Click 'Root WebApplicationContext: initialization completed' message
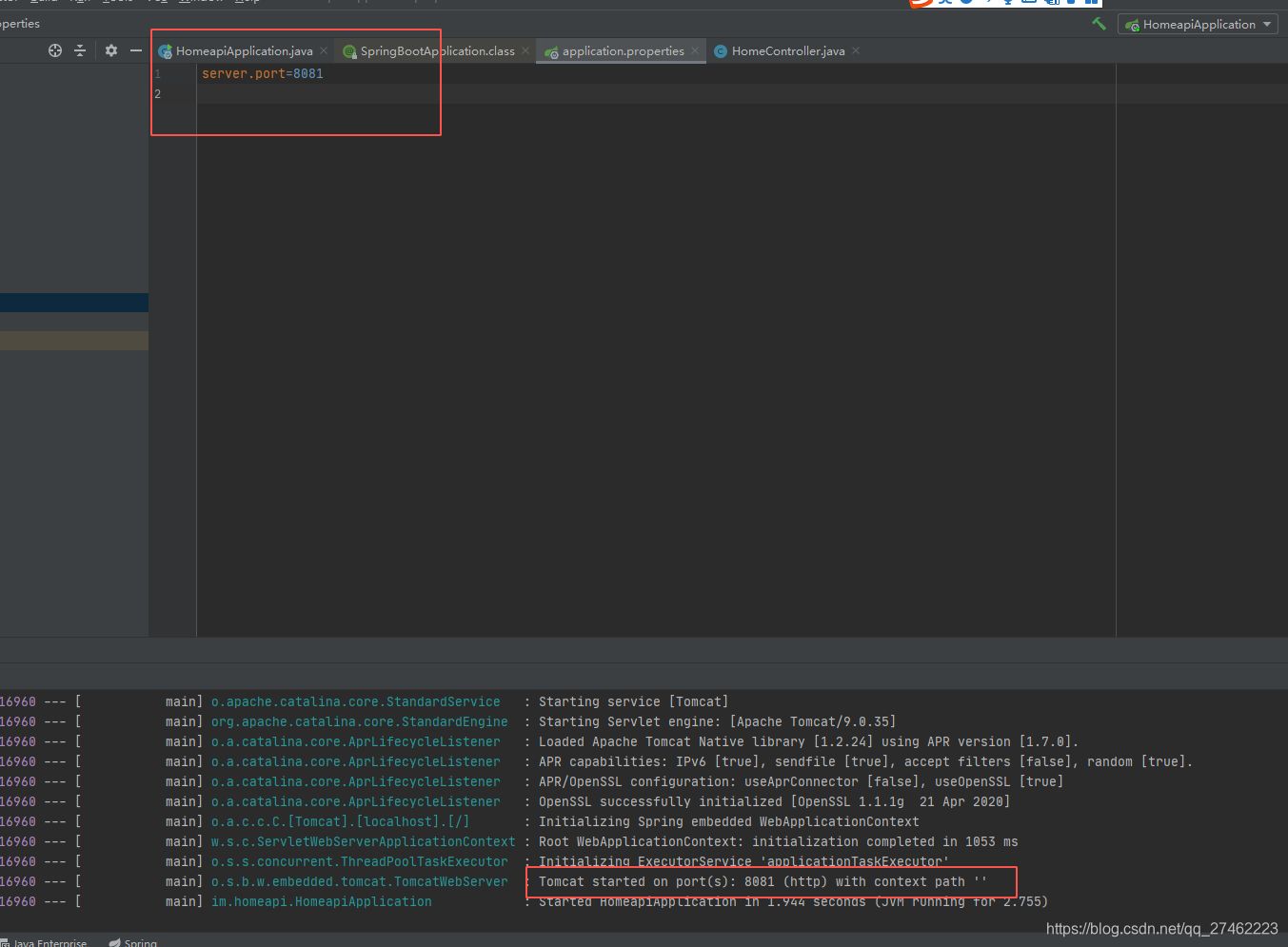 click(x=778, y=842)
